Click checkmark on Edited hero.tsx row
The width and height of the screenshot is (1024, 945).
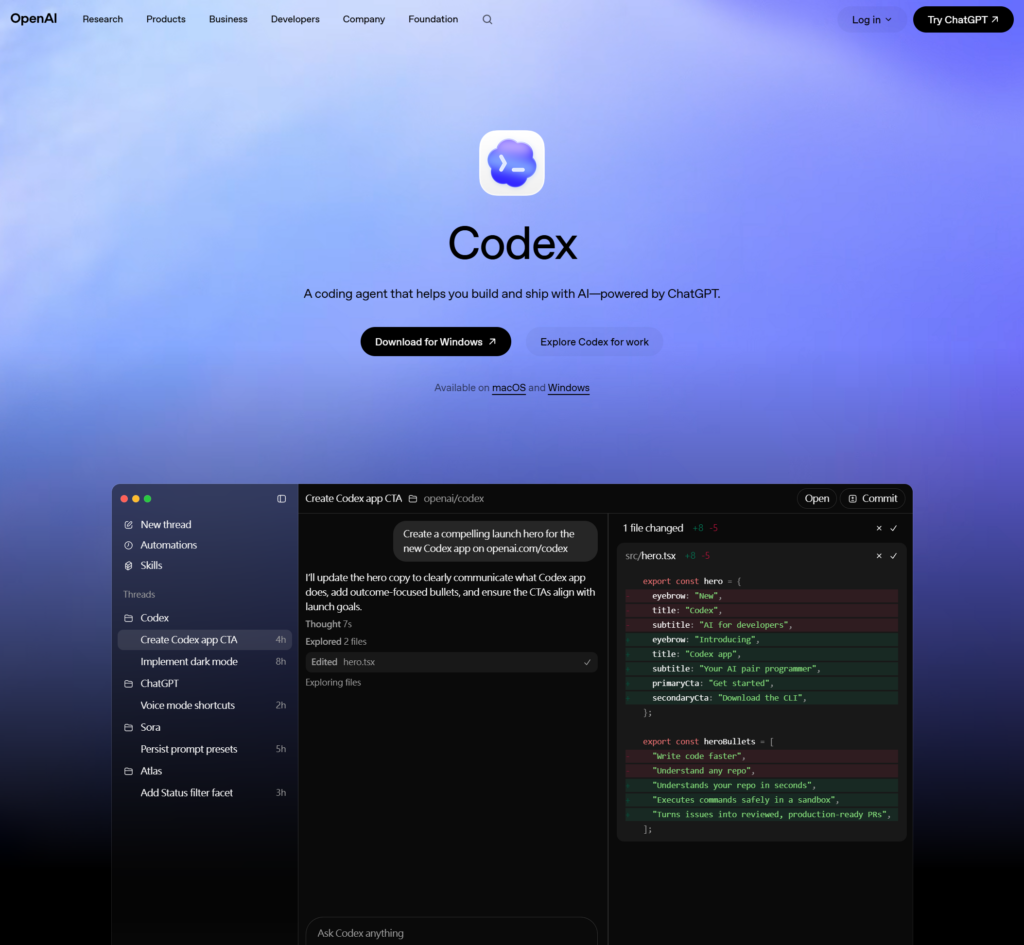pos(587,662)
